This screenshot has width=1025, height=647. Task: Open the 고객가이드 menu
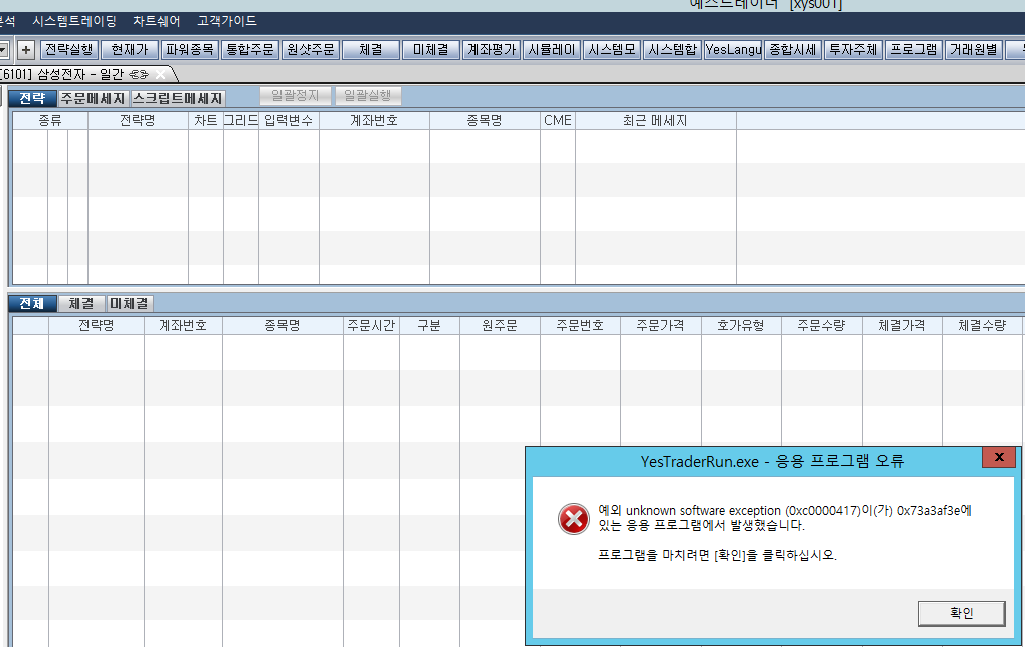click(227, 21)
